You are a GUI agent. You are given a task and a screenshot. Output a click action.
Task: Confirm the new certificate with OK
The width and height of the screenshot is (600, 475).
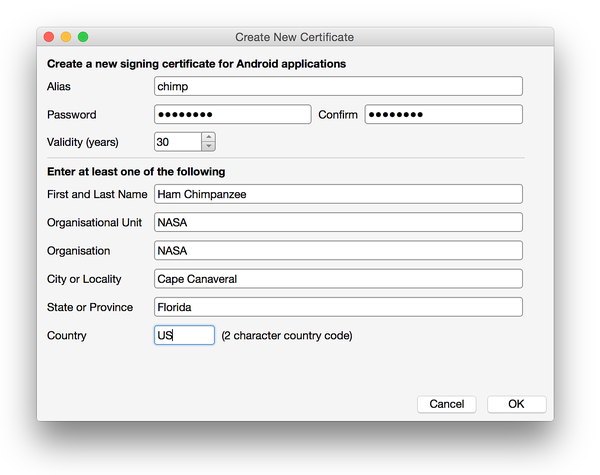[x=517, y=404]
